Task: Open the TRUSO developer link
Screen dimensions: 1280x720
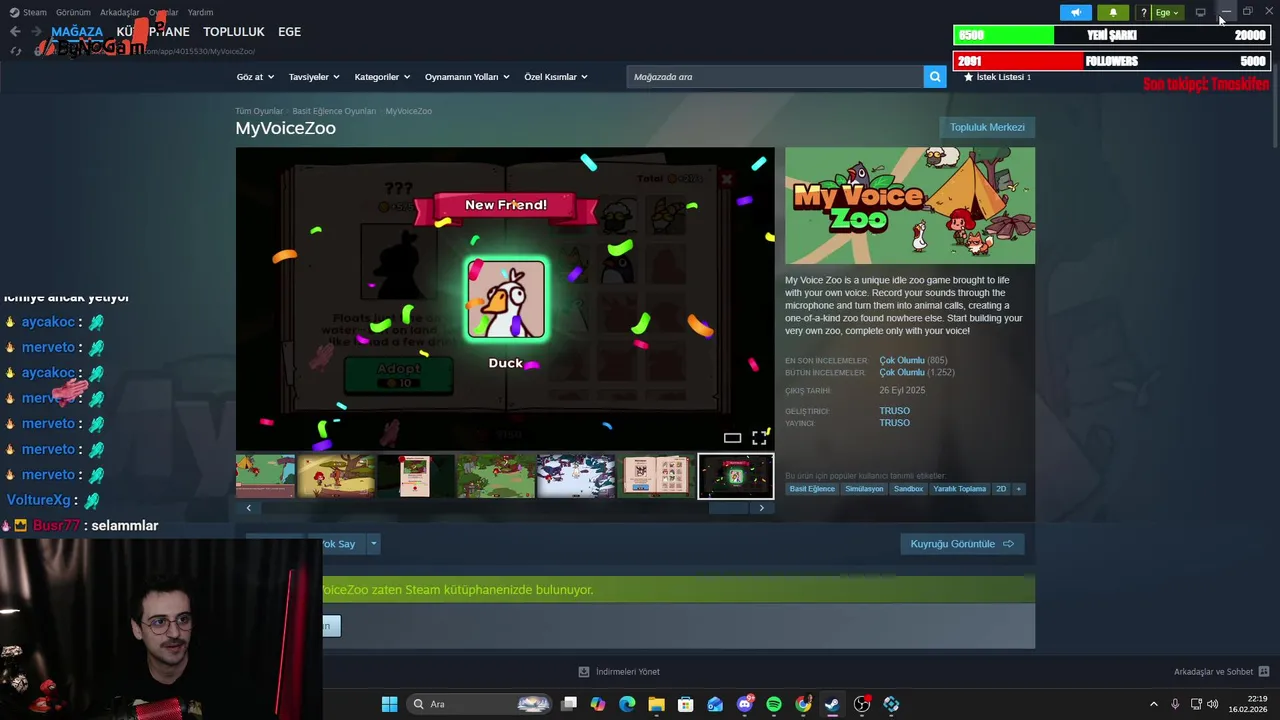Action: coord(894,411)
